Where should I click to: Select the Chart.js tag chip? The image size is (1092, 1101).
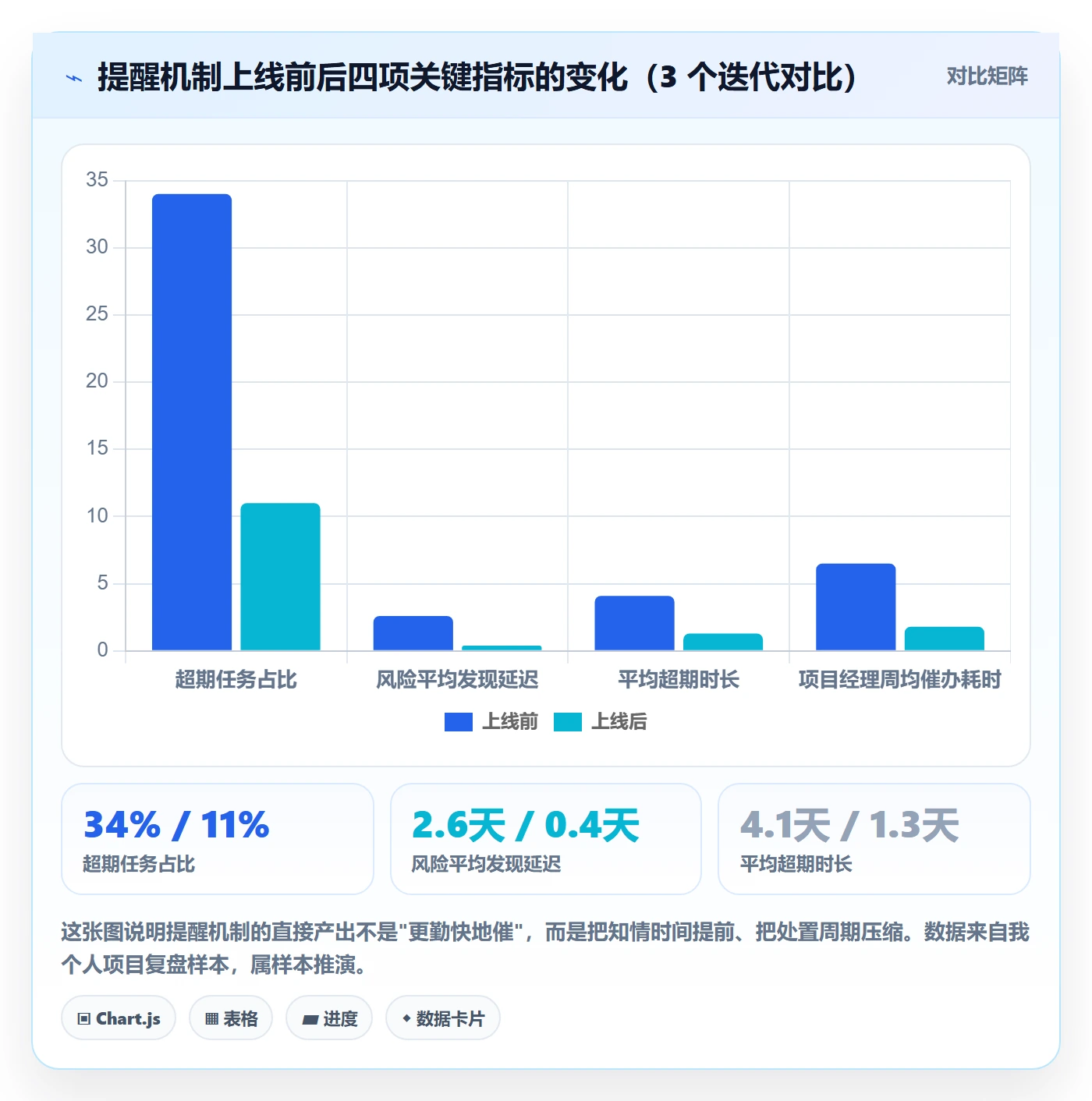pos(119,1018)
